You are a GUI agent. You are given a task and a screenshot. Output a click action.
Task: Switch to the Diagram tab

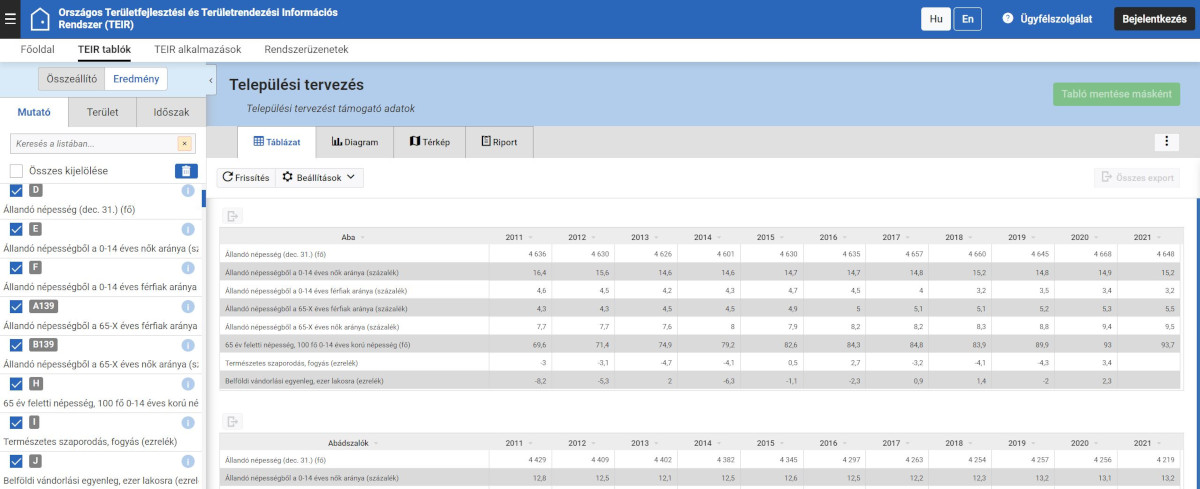coord(355,142)
